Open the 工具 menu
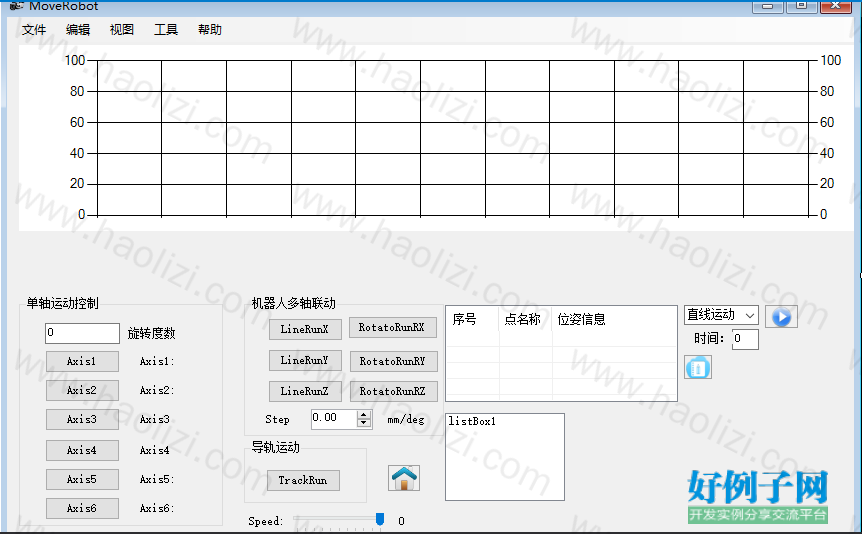This screenshot has width=862, height=534. [x=165, y=30]
